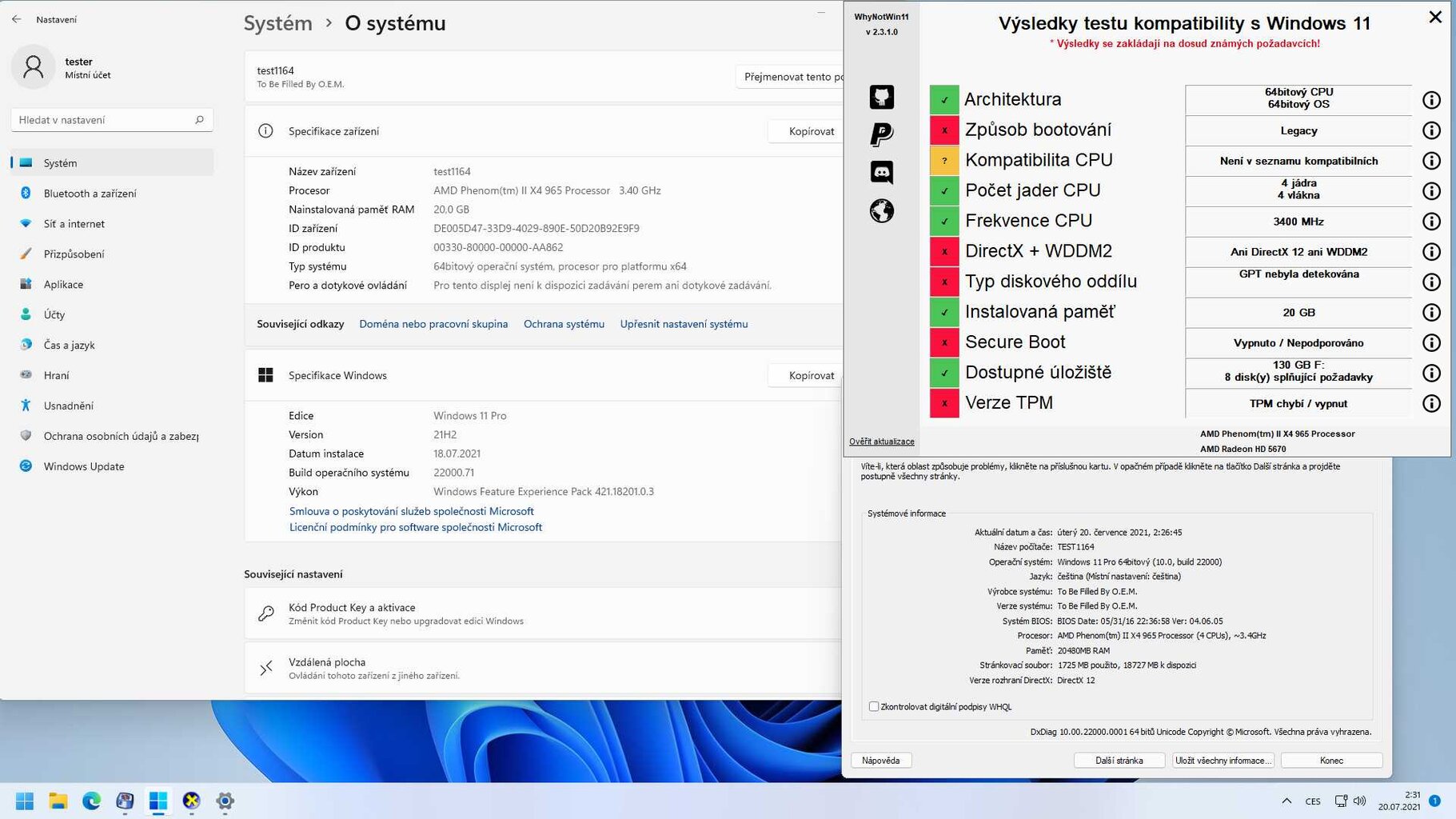This screenshot has width=1456, height=819.
Task: Open Microsoft Edge from the taskbar
Action: 91,801
